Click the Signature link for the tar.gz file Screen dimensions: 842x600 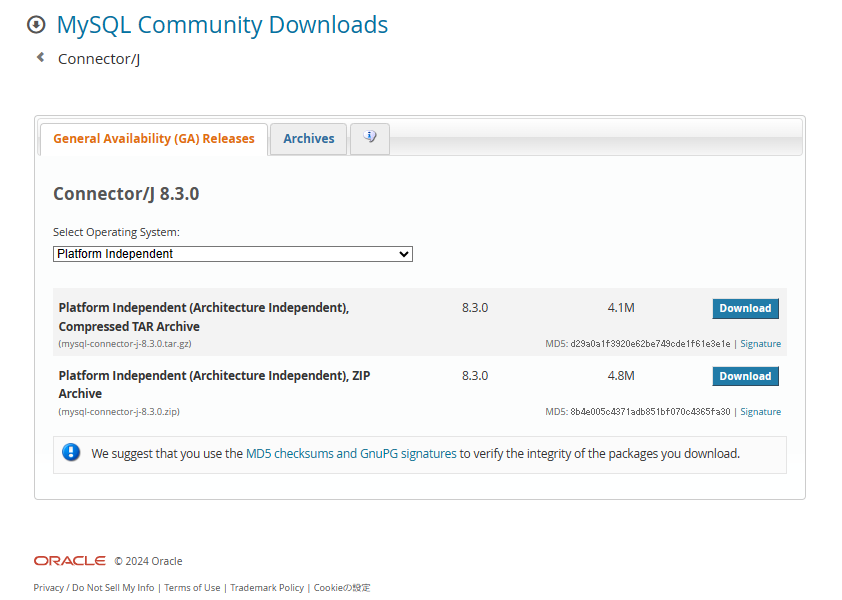[760, 343]
